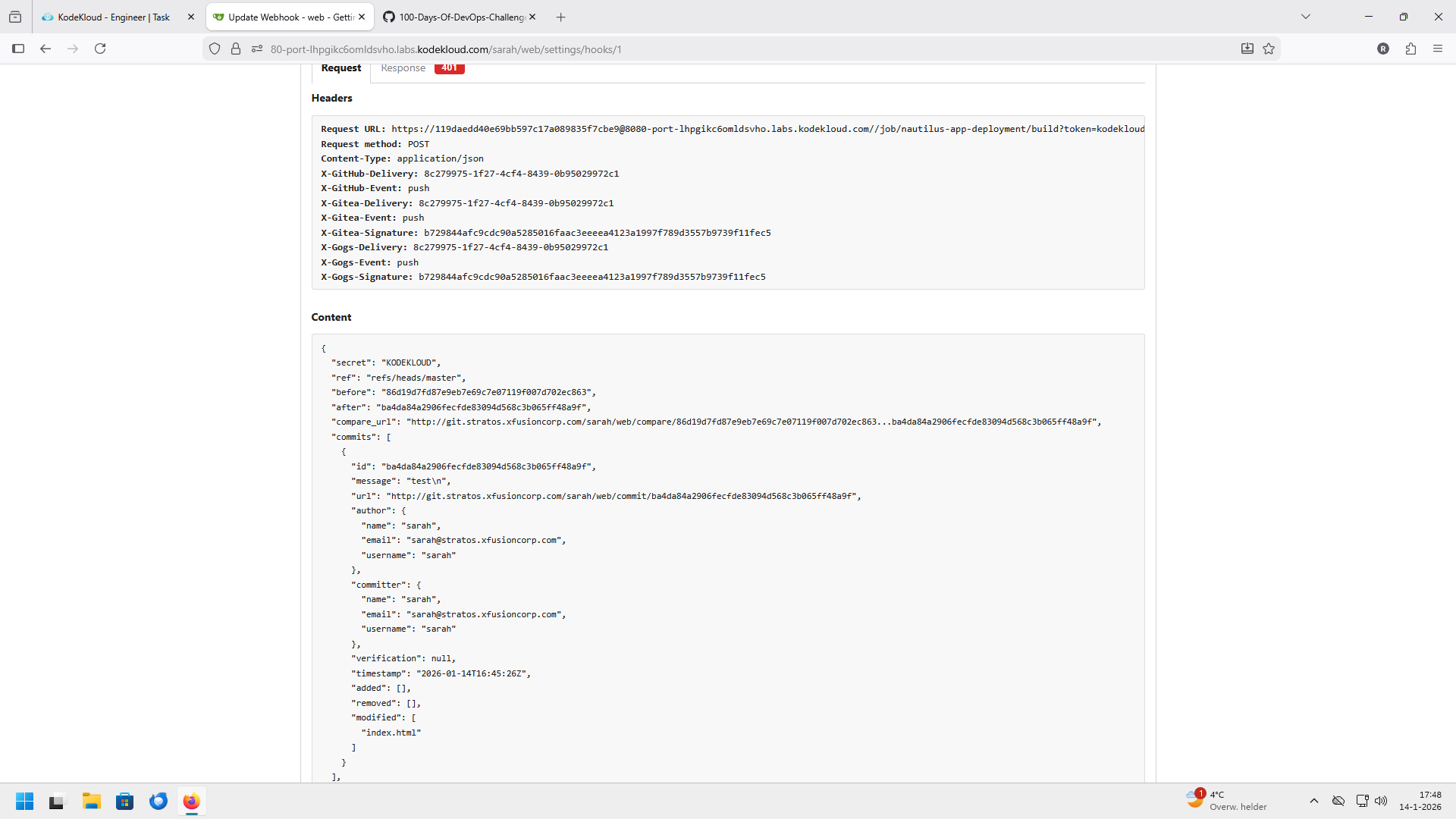Expand the list all tabs chevron
Screen dimensions: 1456x819
[x=1306, y=17]
